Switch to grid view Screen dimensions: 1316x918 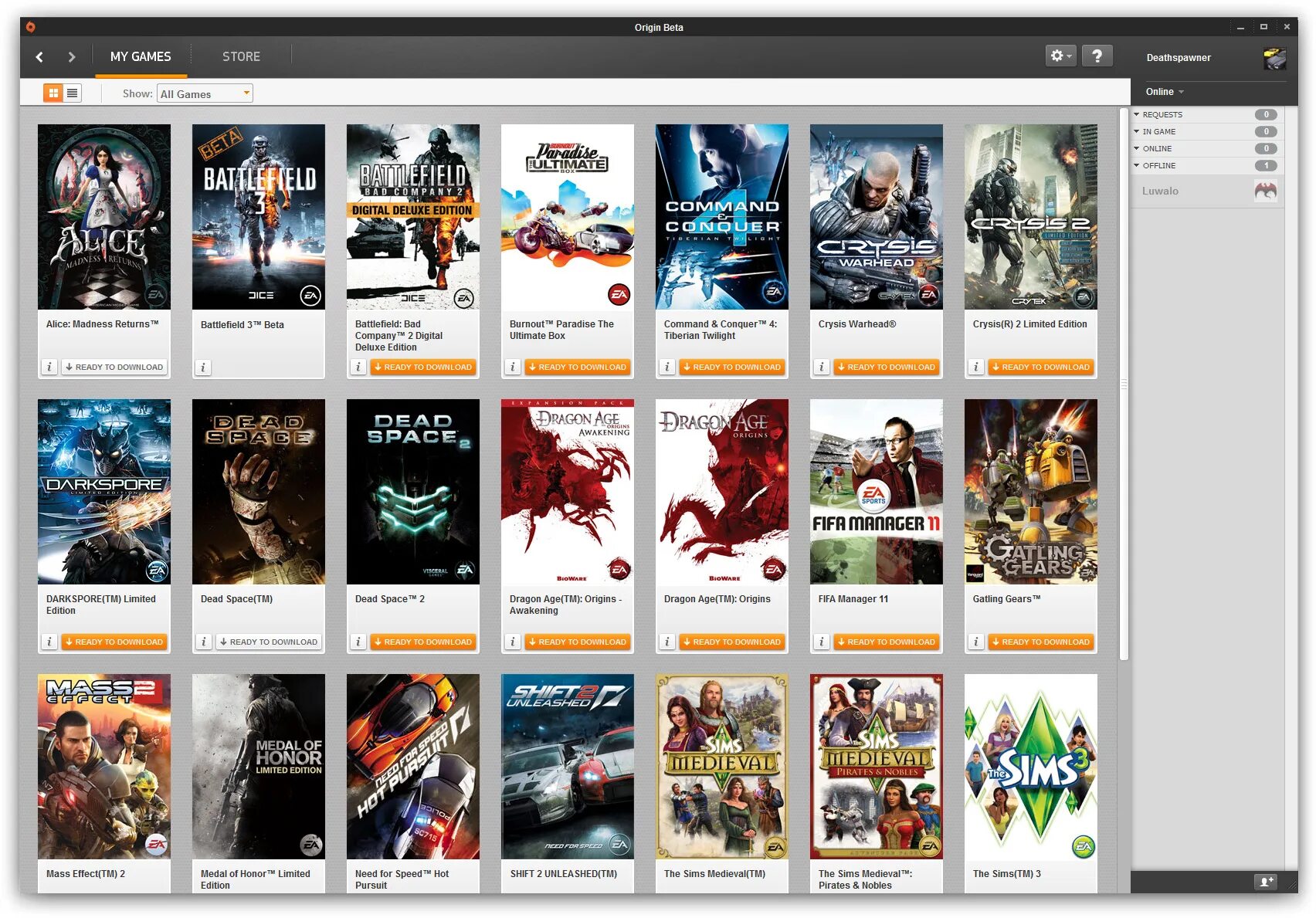[x=53, y=93]
